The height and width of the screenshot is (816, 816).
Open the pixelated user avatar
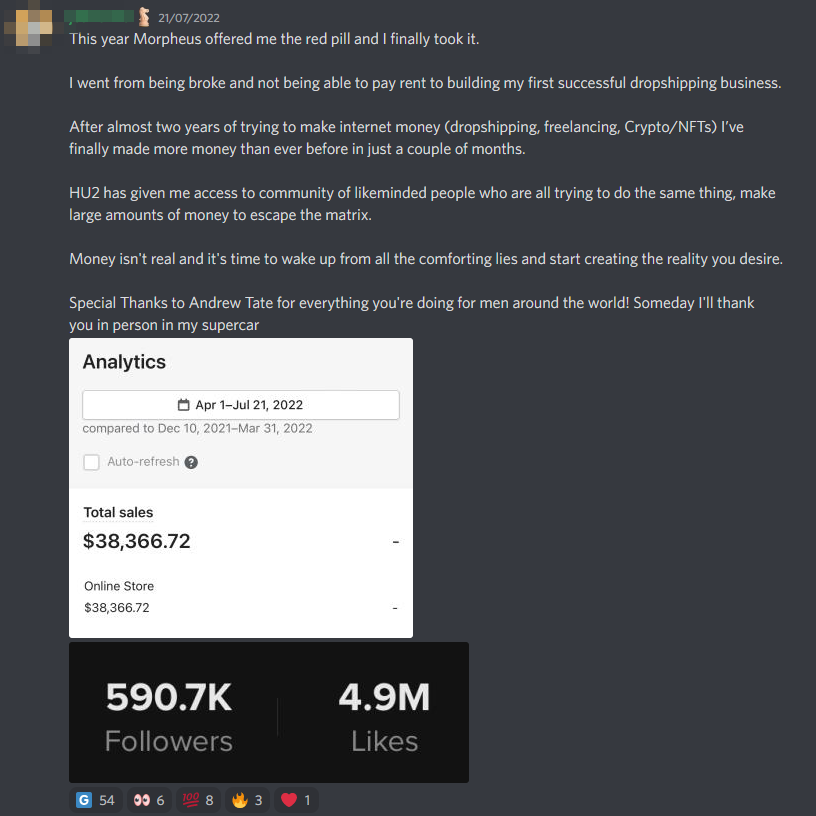pyautogui.click(x=30, y=27)
